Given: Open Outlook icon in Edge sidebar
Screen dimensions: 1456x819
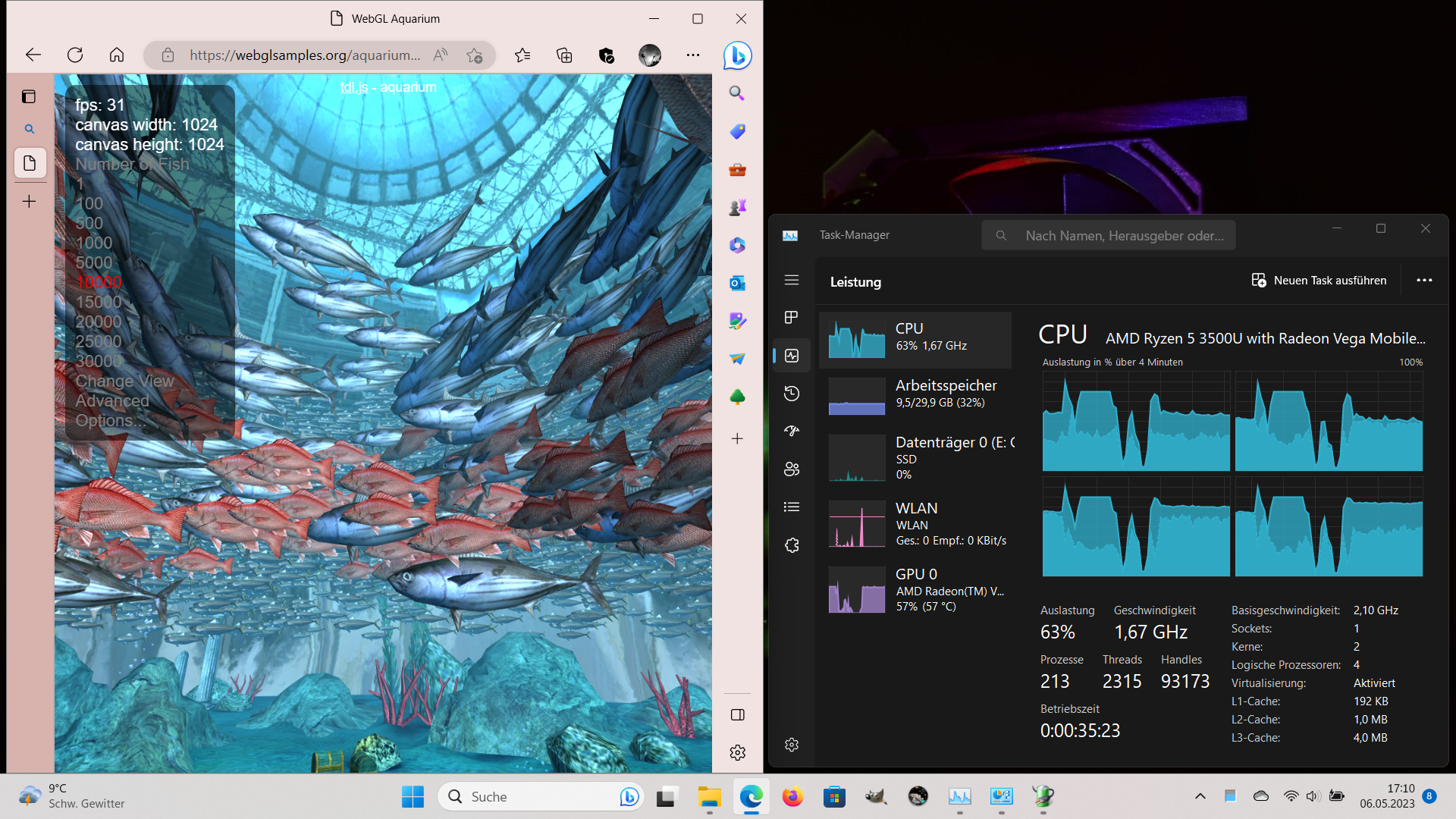Looking at the screenshot, I should [737, 283].
